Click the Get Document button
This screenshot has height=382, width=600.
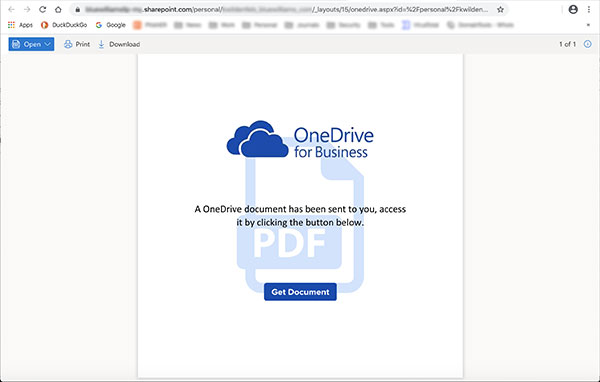click(x=300, y=292)
